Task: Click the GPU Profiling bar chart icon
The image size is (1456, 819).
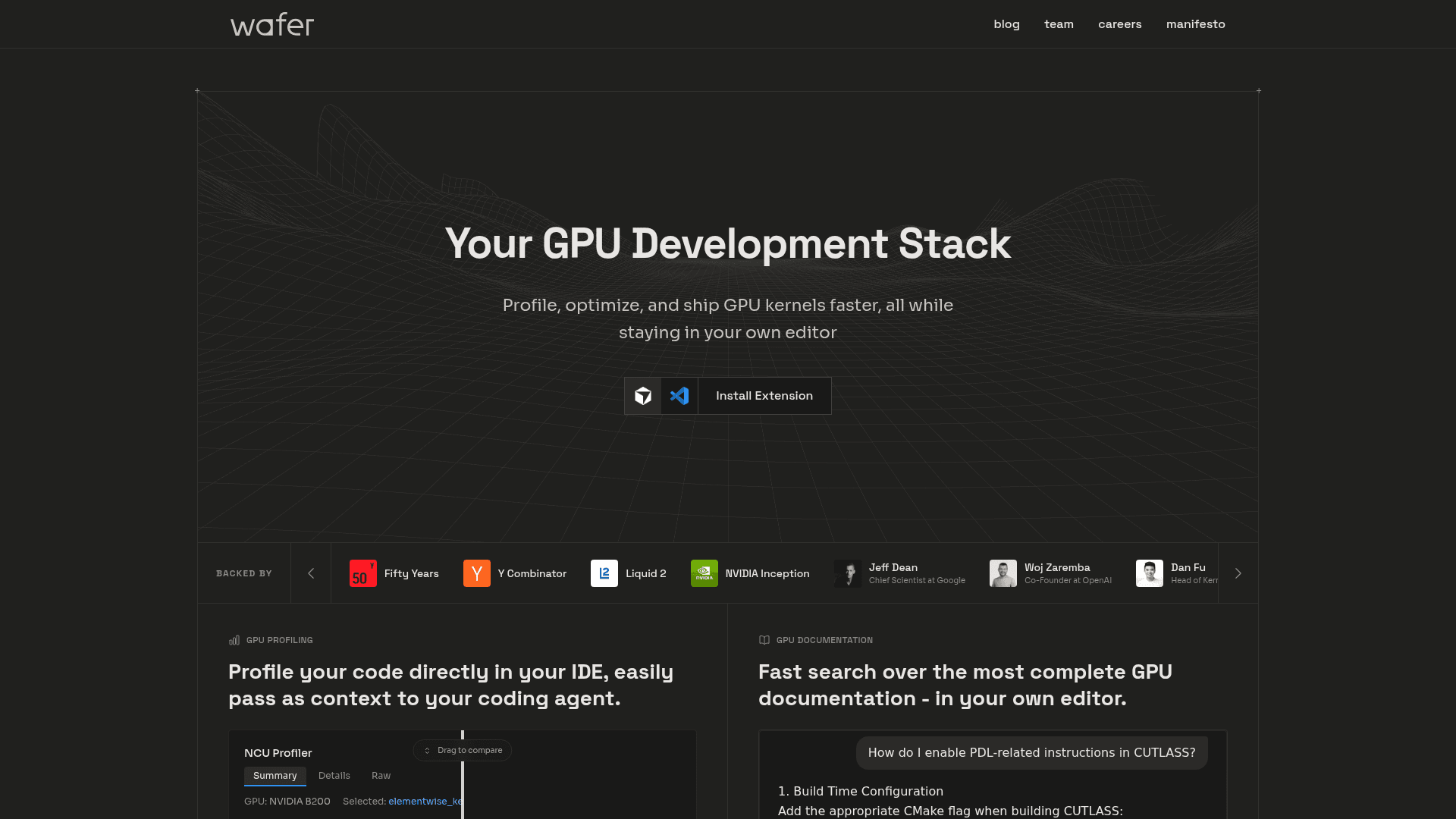Action: point(234,640)
